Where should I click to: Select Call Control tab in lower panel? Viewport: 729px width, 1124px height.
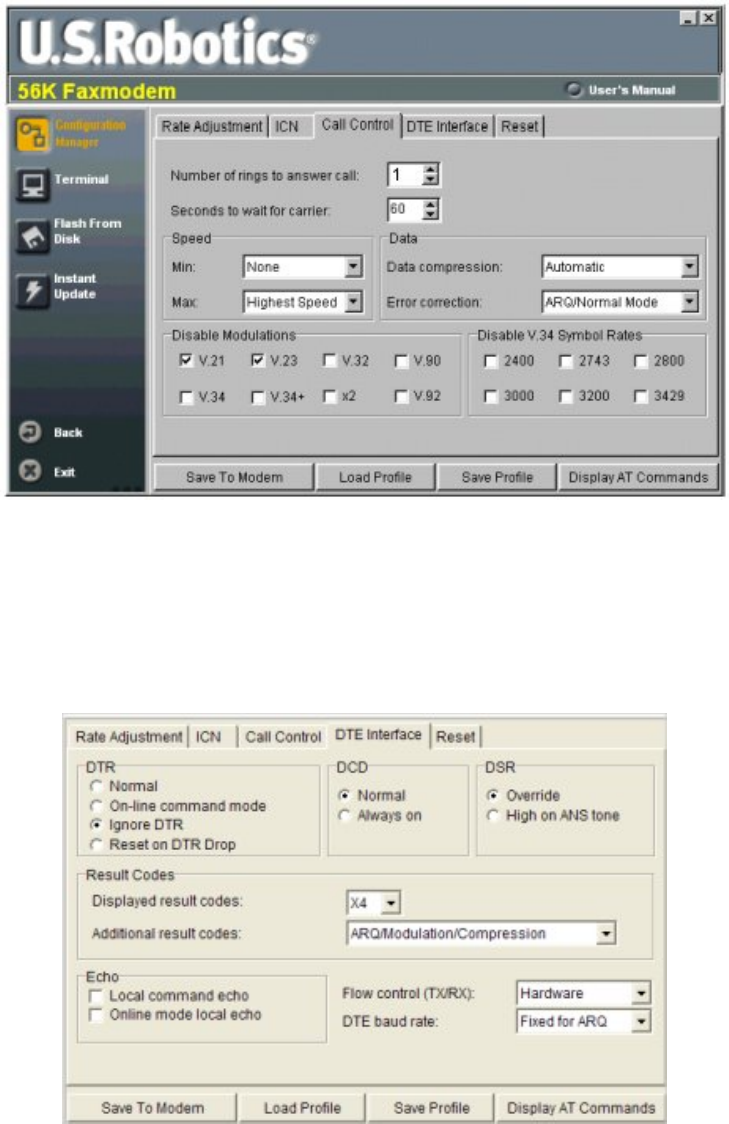[283, 736]
